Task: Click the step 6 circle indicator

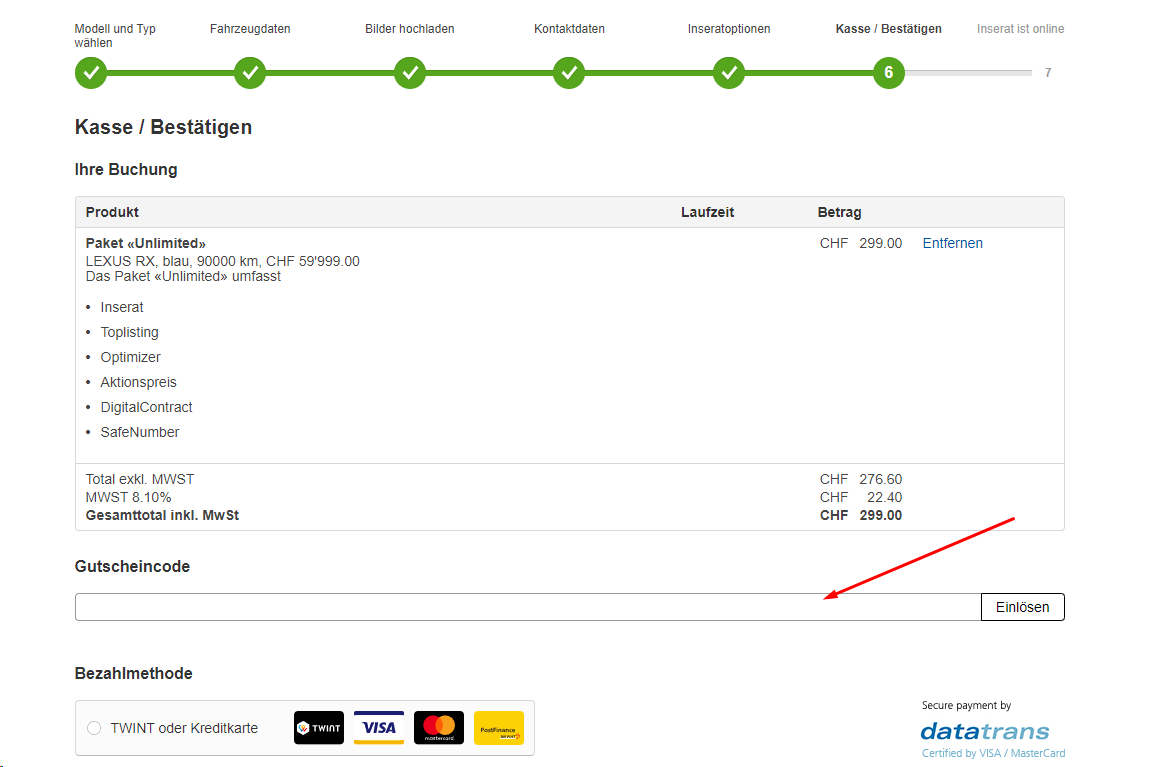Action: [888, 73]
